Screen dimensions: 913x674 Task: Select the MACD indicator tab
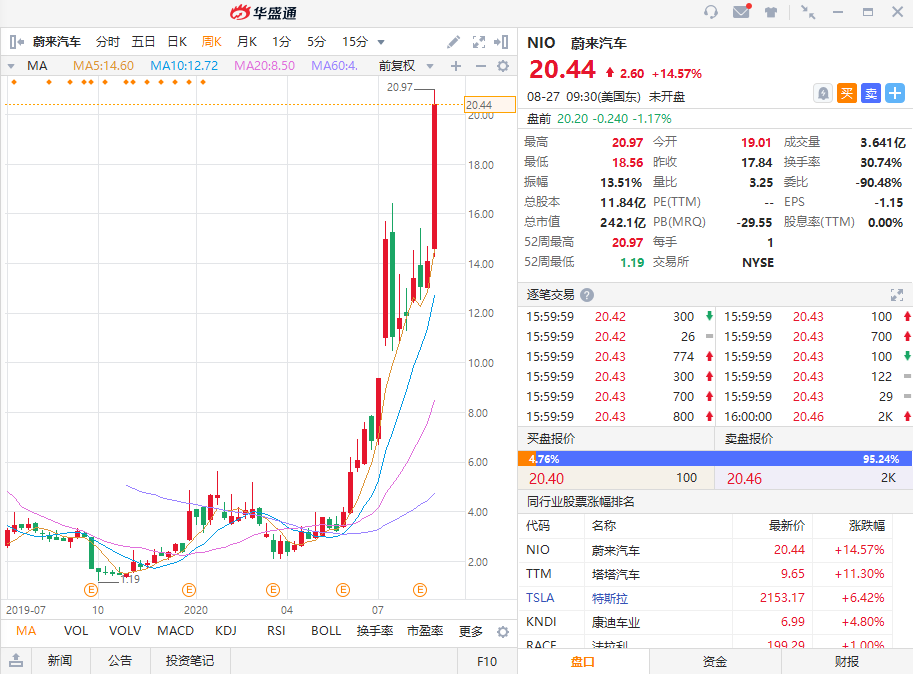(x=175, y=631)
